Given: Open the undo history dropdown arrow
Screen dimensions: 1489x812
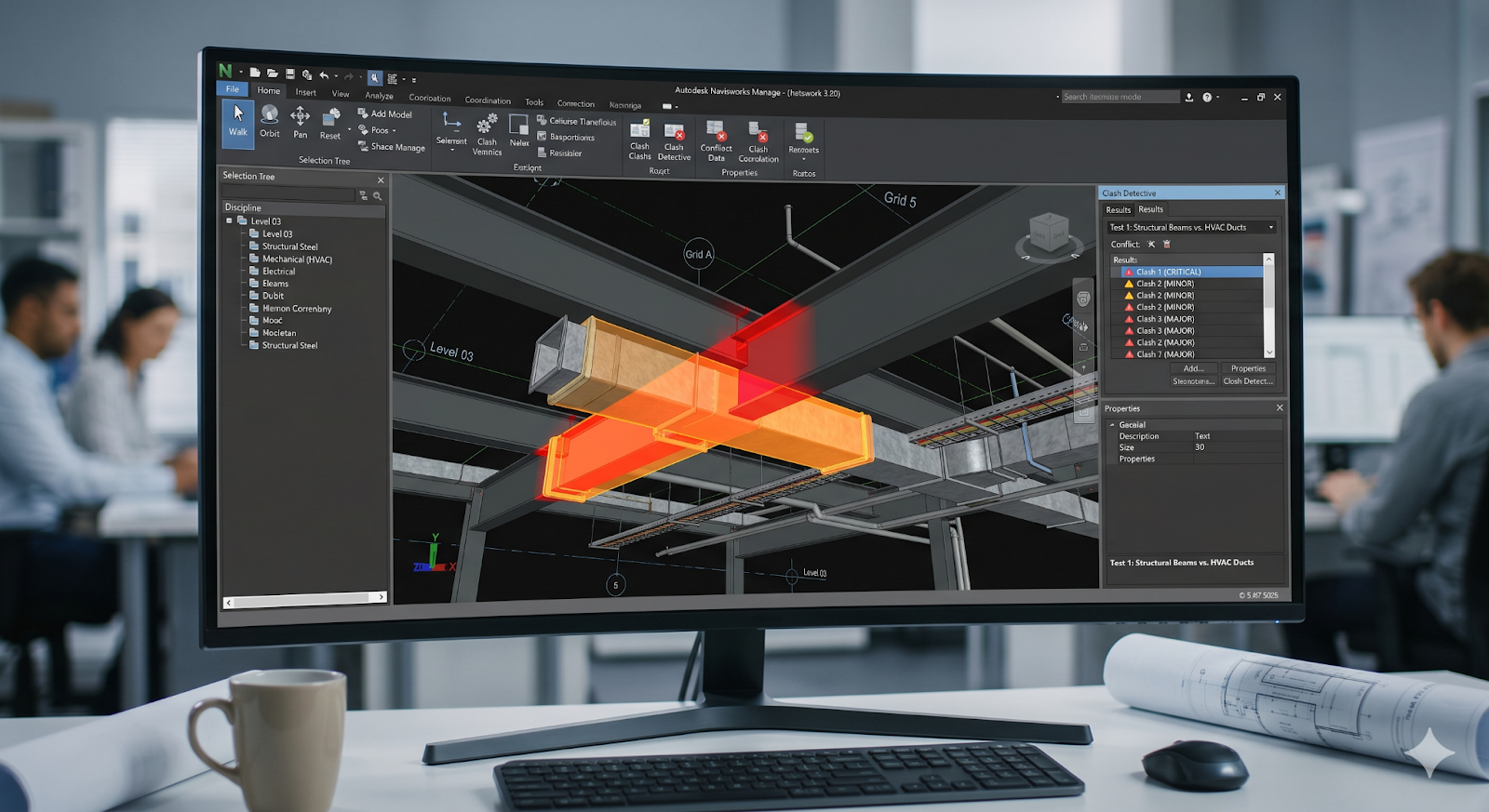Looking at the screenshot, I should (x=336, y=76).
